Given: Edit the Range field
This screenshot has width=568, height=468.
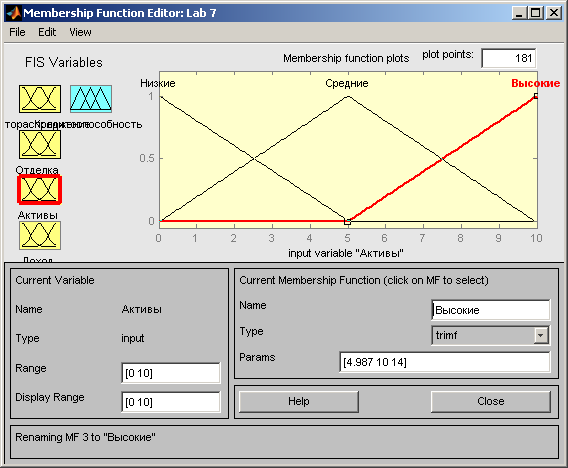Looking at the screenshot, I should pyautogui.click(x=171, y=373).
